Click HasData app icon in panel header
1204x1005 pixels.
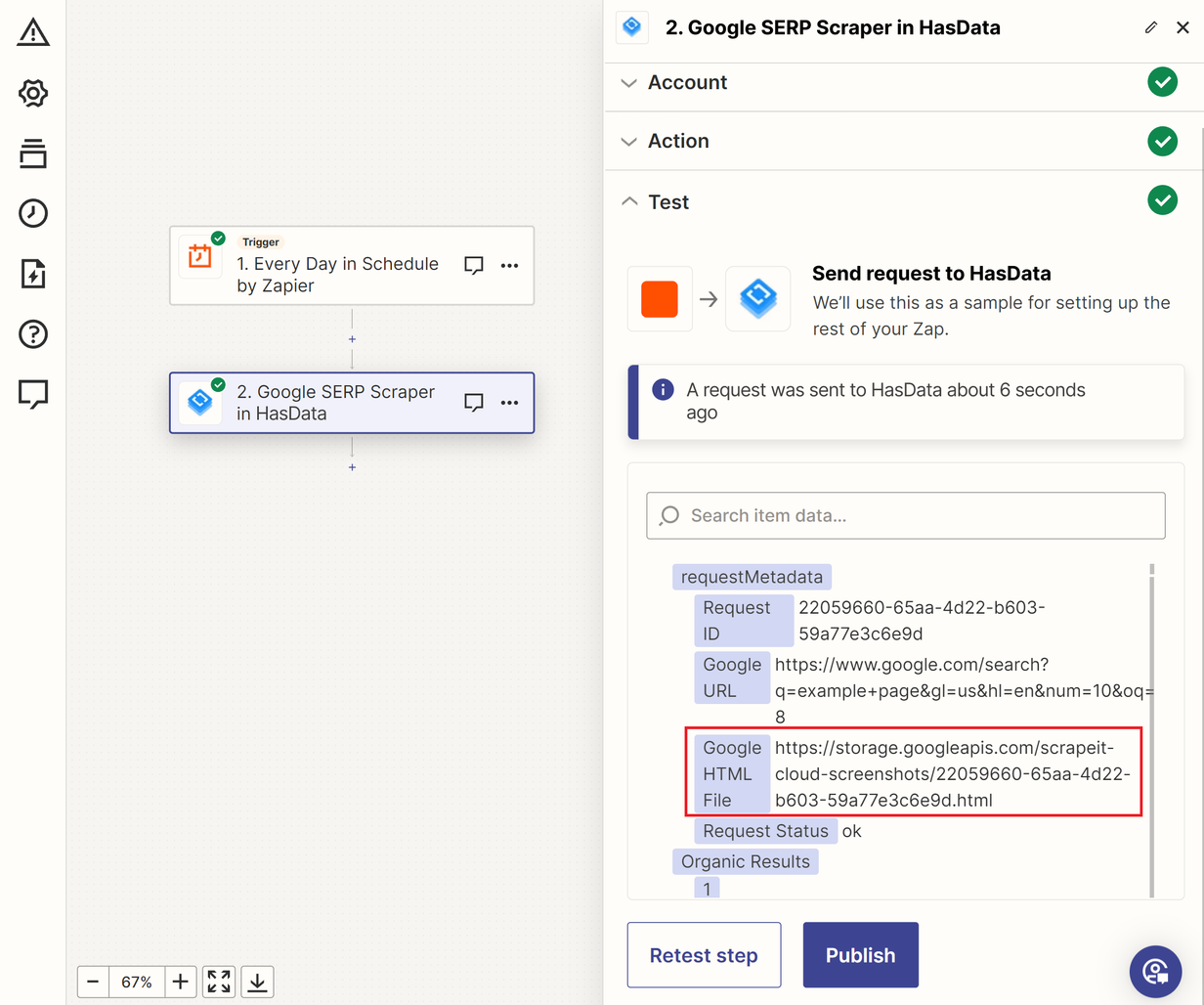(x=632, y=27)
